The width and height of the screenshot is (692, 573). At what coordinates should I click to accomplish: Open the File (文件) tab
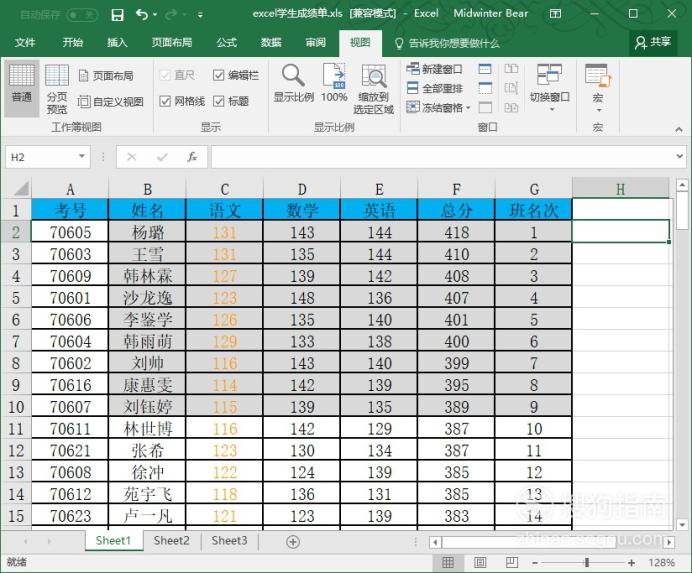(x=25, y=43)
